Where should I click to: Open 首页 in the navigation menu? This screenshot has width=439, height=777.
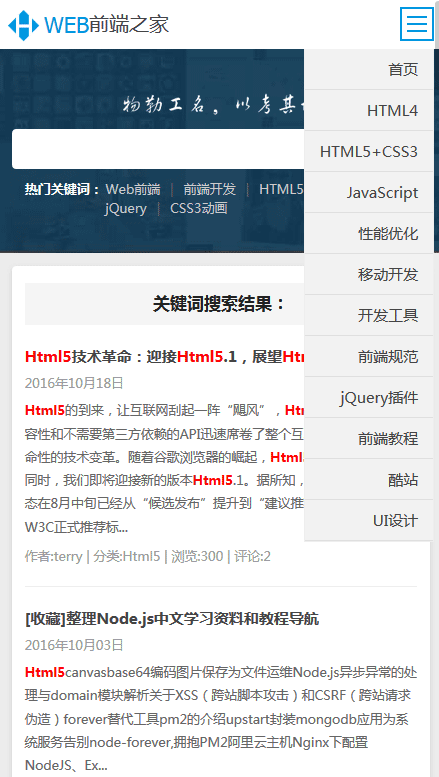click(x=369, y=69)
